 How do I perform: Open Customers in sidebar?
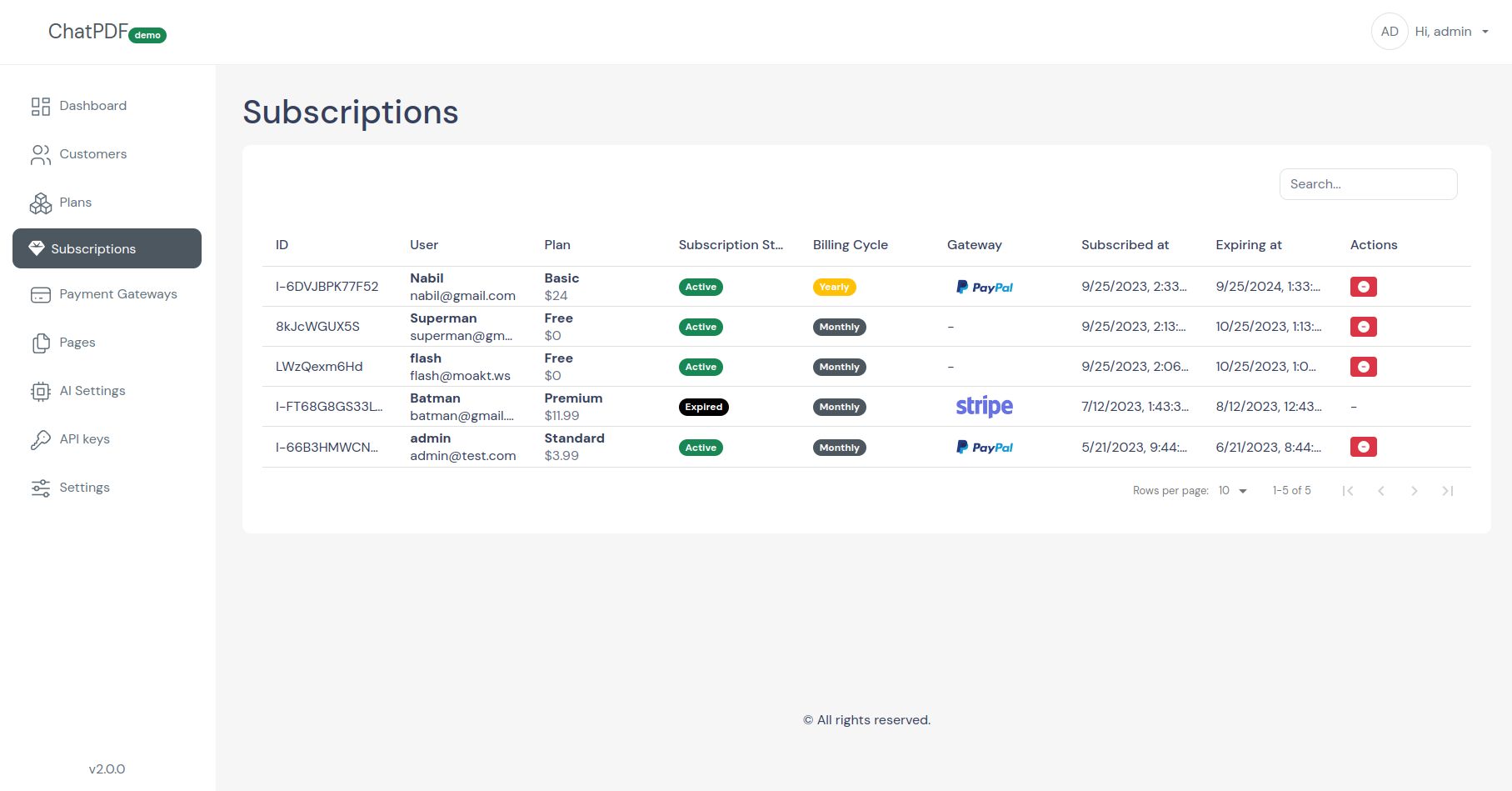(107, 154)
